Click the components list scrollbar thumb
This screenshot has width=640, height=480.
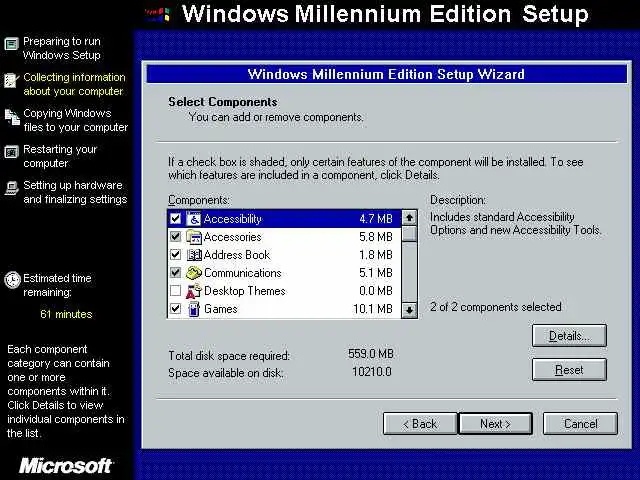tap(409, 234)
